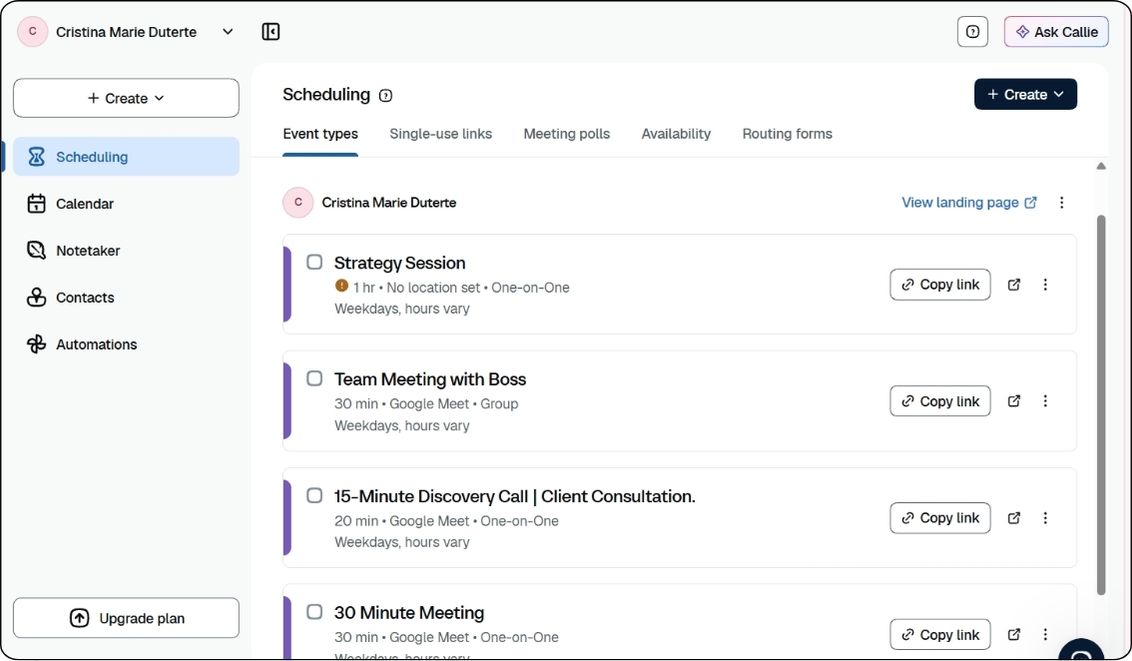The height and width of the screenshot is (661, 1132).
Task: Tick the Team Meeting with Boss checkbox
Action: [314, 378]
